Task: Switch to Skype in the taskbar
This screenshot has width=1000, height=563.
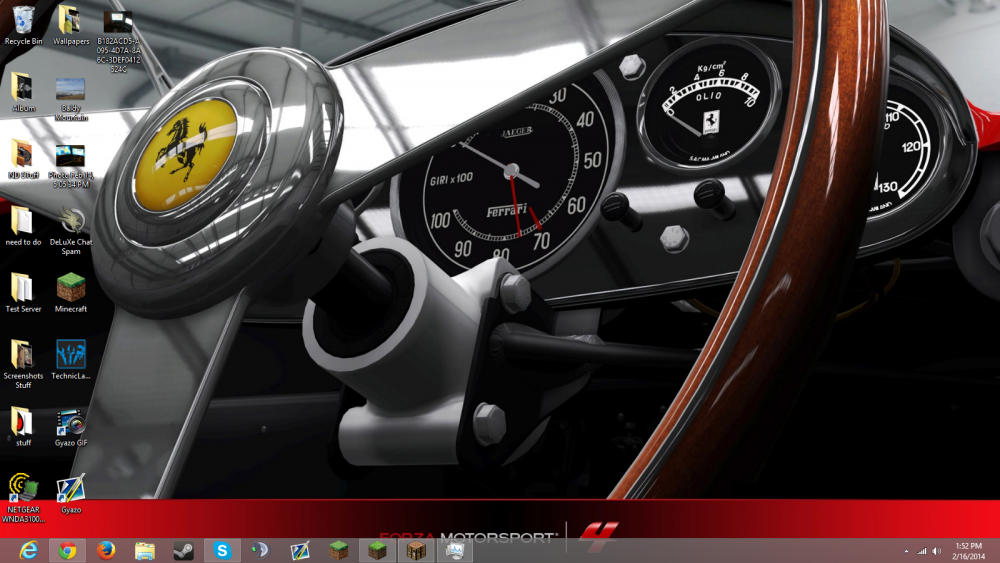Action: coord(222,550)
